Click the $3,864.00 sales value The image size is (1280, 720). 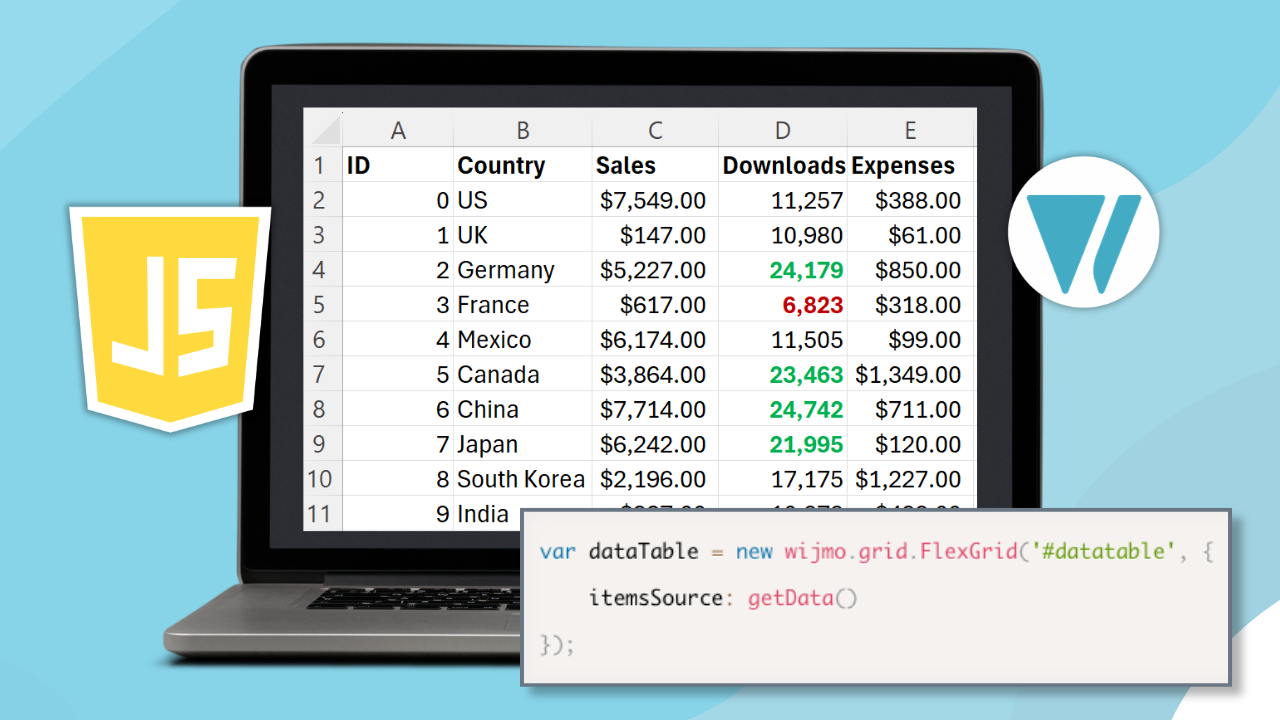coord(653,375)
